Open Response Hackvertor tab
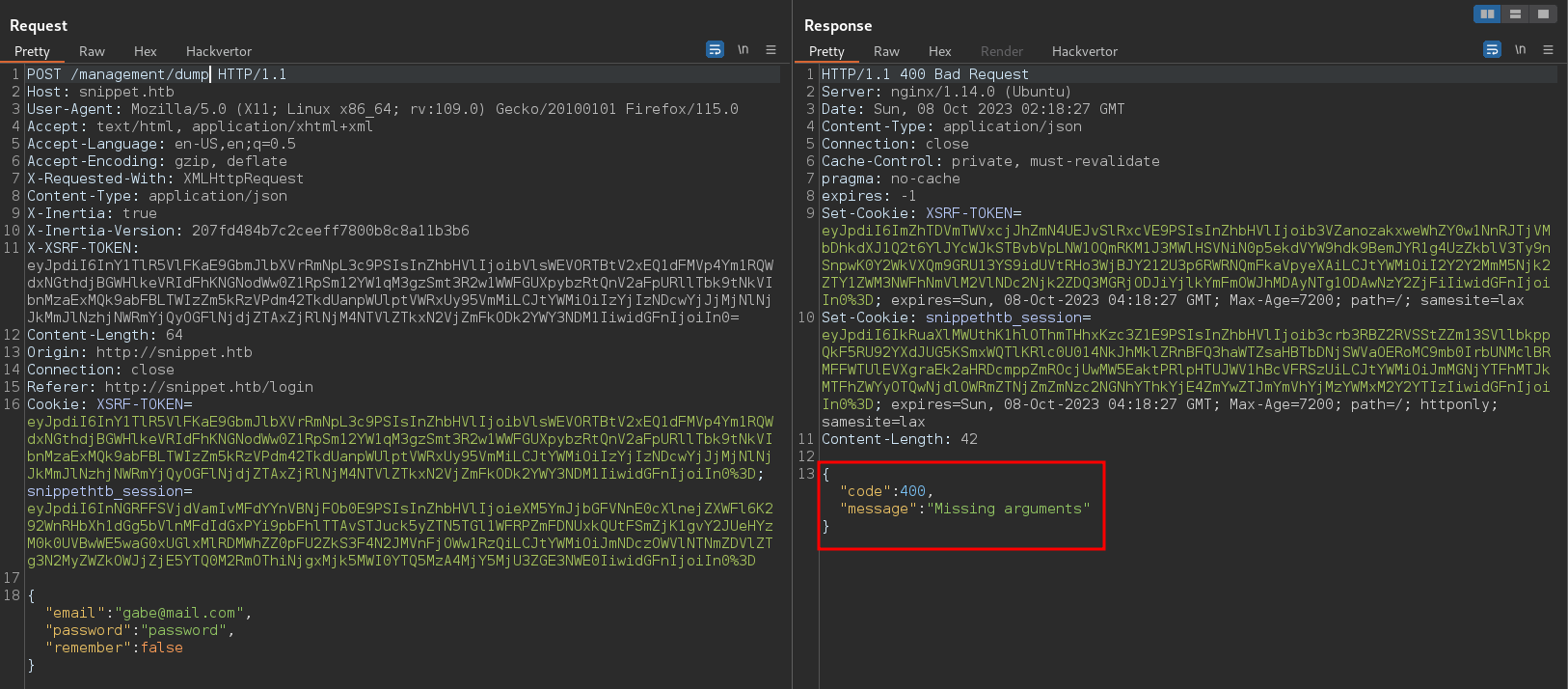Image resolution: width=1568 pixels, height=689 pixels. [x=1085, y=51]
